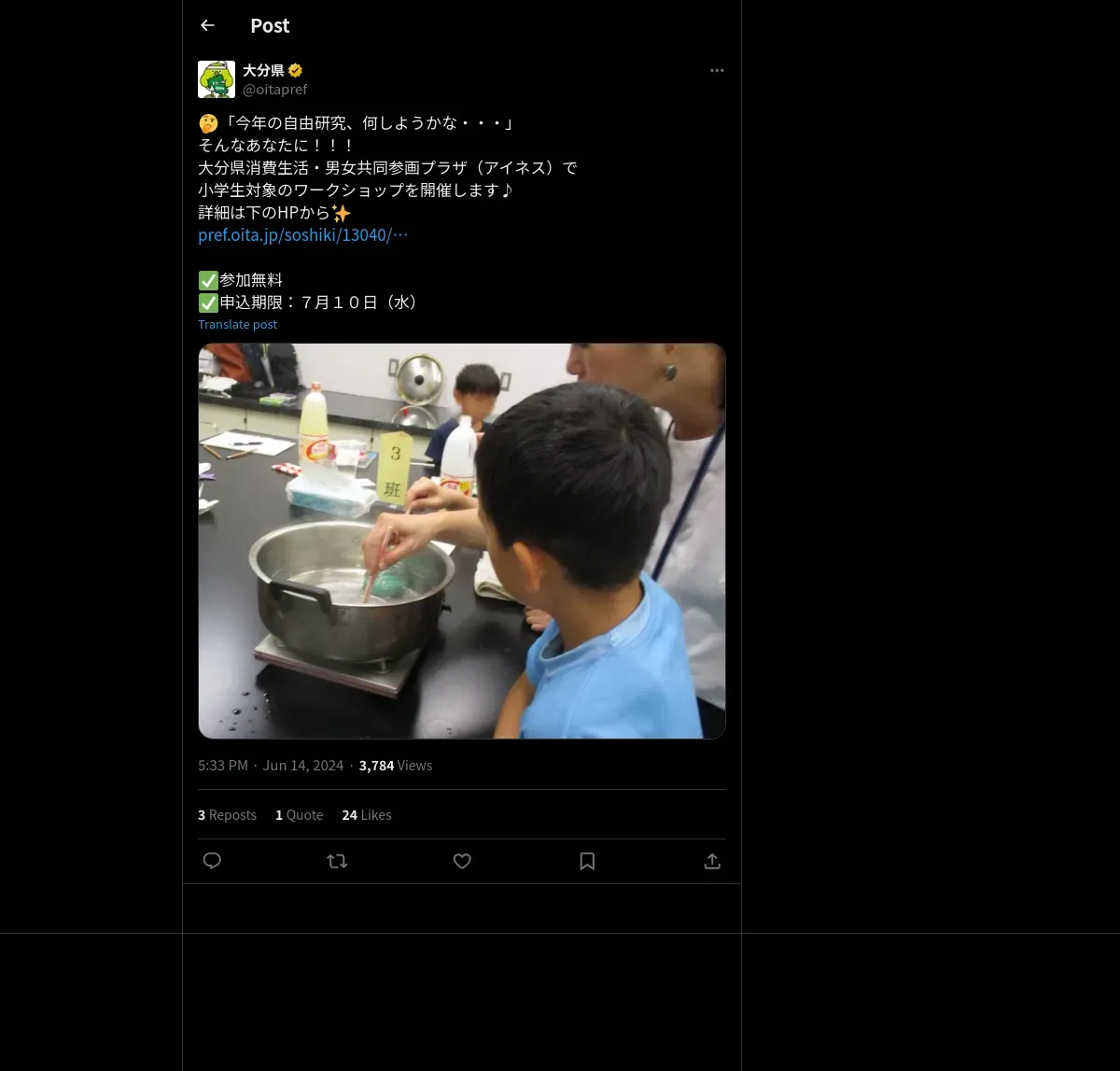Open the Jun 14, 2024 timestamp

pyautogui.click(x=302, y=766)
